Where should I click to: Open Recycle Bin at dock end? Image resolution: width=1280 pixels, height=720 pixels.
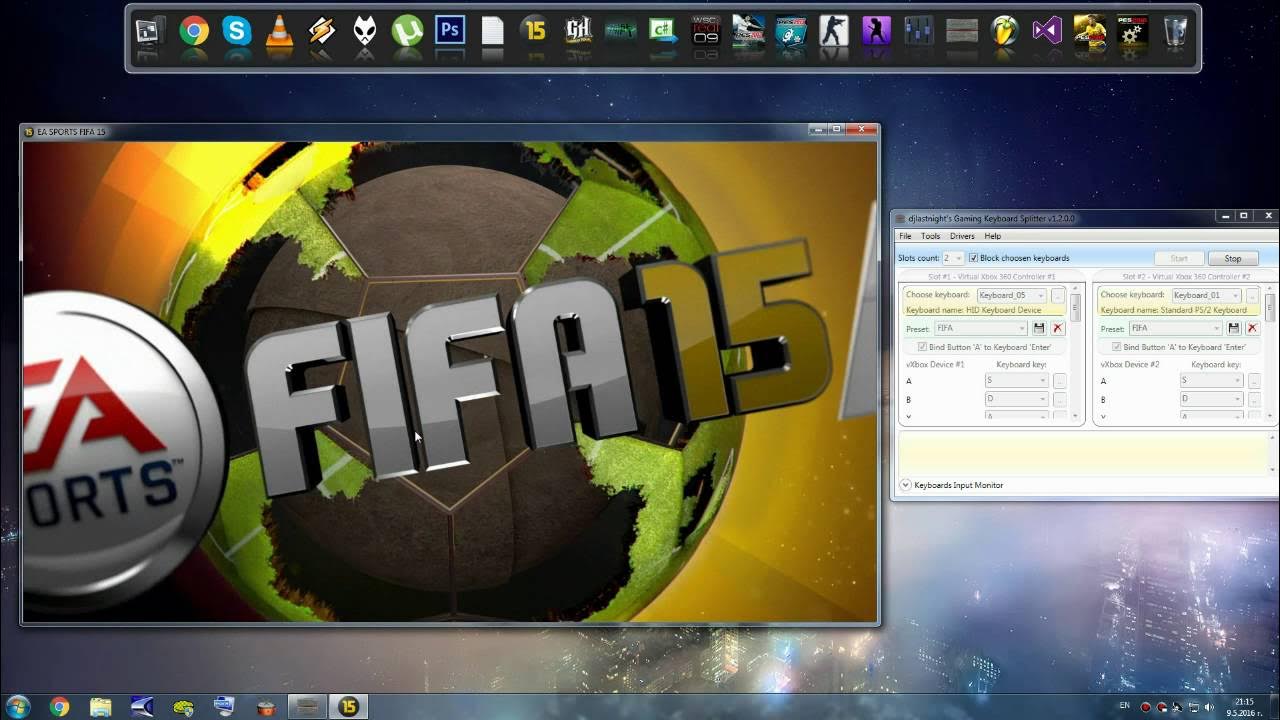(1175, 32)
